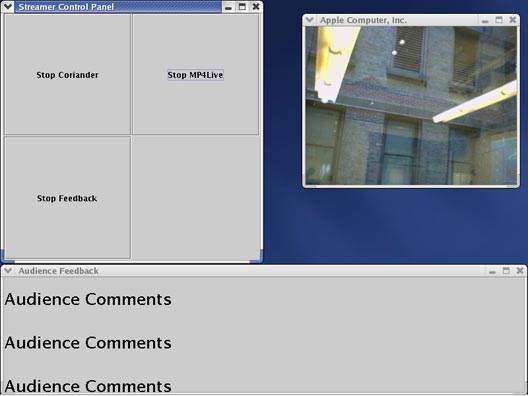528x396 pixels.
Task: Close the Apple Computer, Inc. video window
Action: pyautogui.click(x=513, y=21)
